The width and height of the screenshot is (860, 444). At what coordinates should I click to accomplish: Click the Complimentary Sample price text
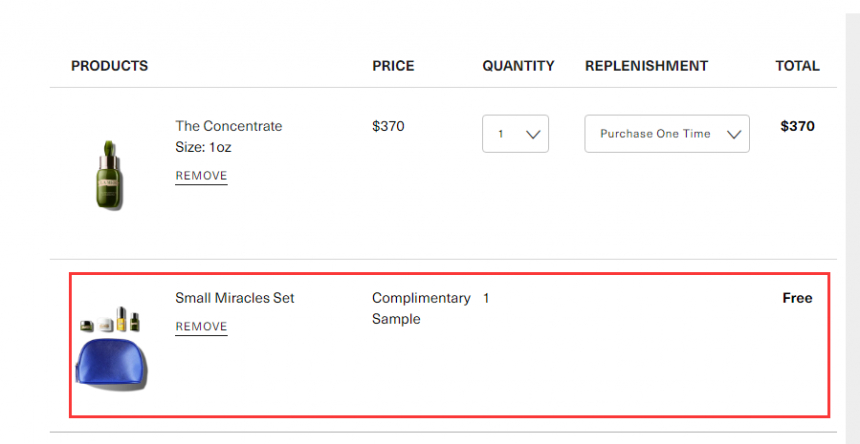(421, 309)
